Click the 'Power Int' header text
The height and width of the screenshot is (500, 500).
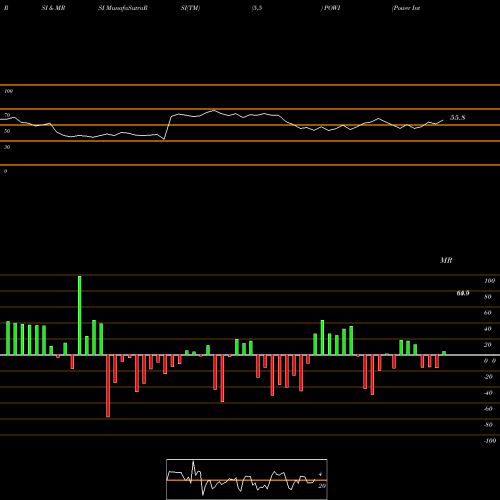[406, 8]
